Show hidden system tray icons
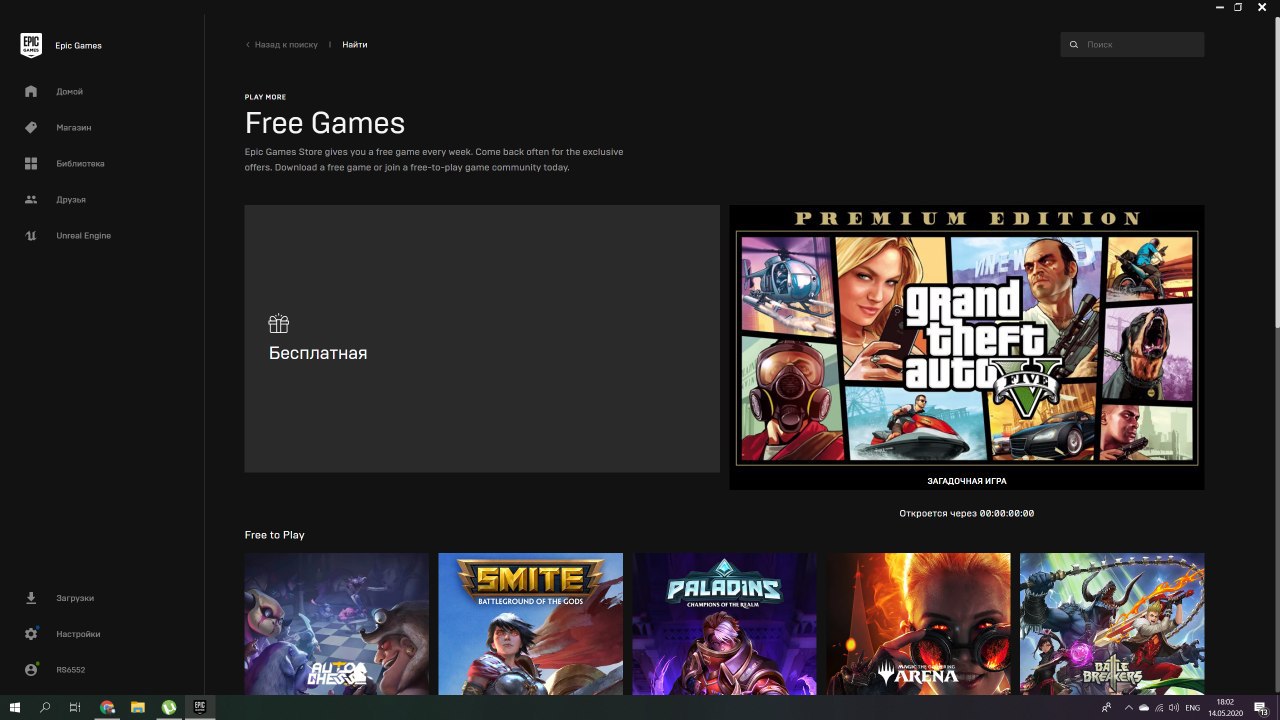This screenshot has width=1280, height=720. 1129,707
